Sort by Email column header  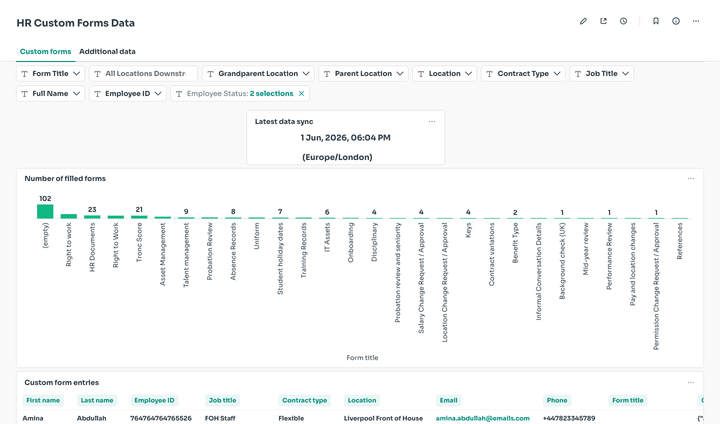[x=448, y=401]
